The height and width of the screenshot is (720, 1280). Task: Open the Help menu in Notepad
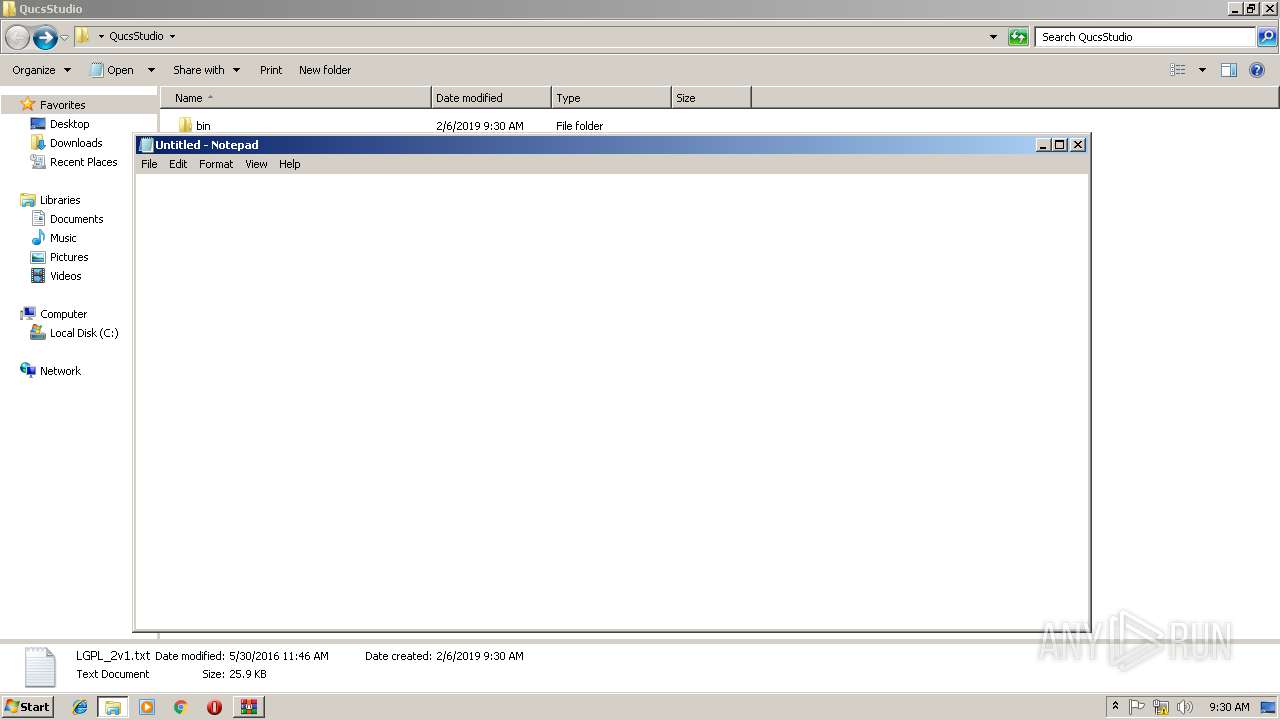point(290,164)
